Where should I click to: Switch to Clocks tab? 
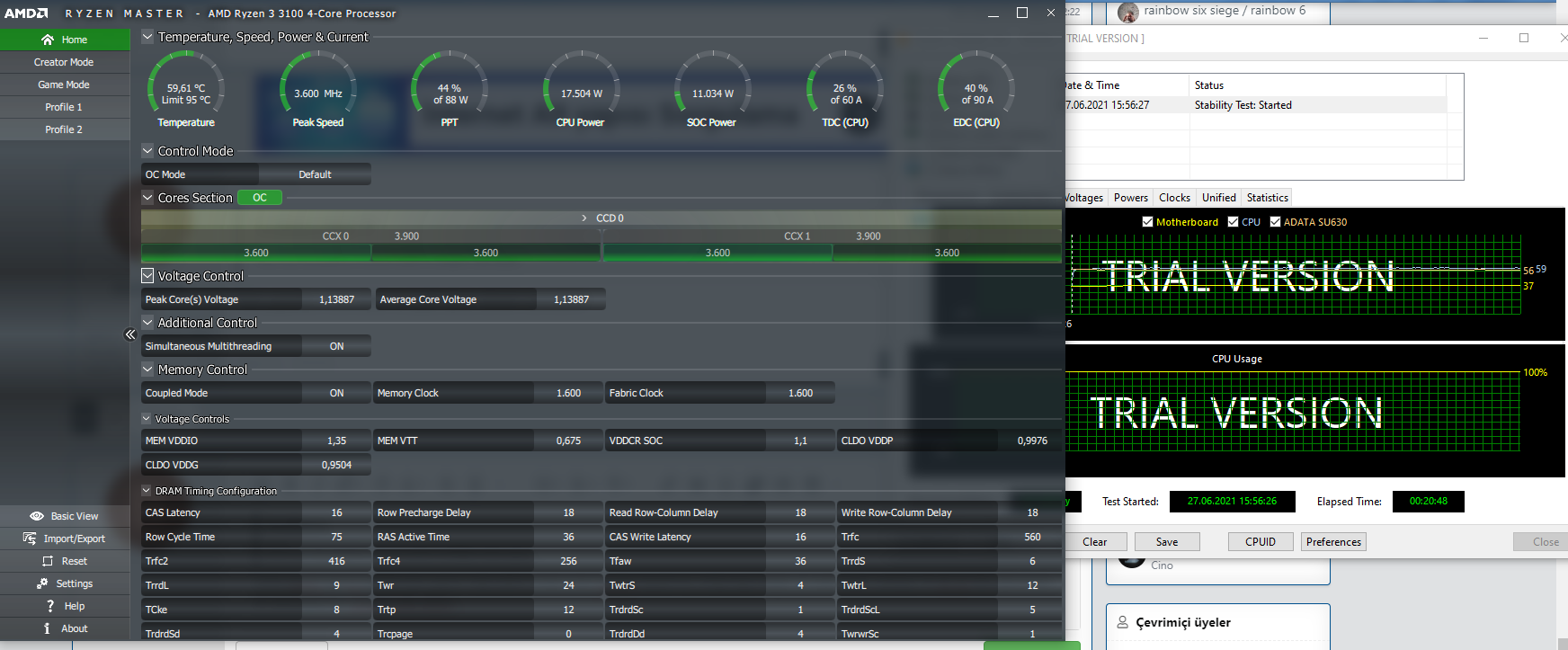tap(1174, 198)
